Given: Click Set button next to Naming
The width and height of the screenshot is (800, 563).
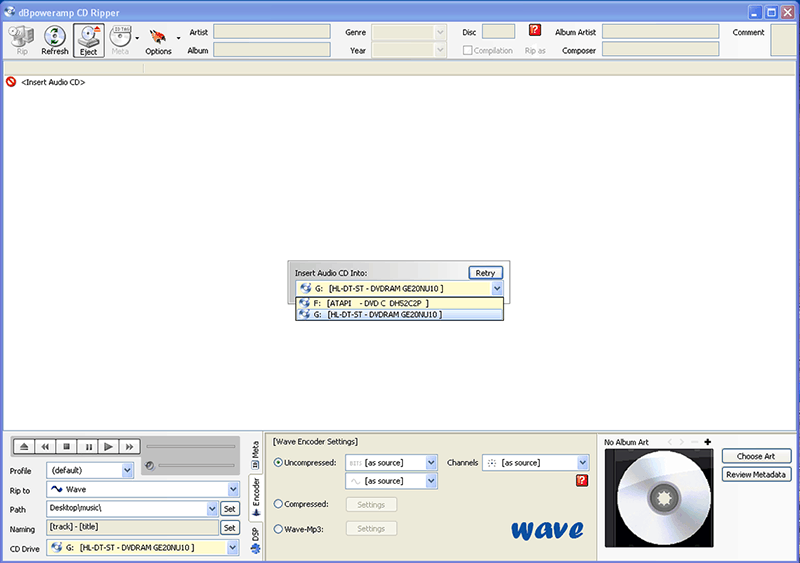Looking at the screenshot, I should pos(230,528).
